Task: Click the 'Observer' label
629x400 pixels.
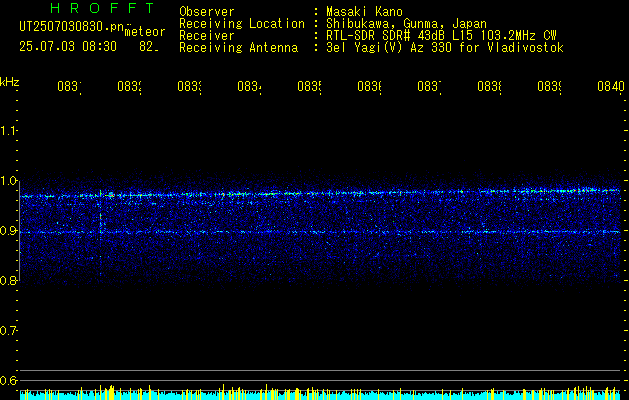Action: pyautogui.click(x=207, y=11)
